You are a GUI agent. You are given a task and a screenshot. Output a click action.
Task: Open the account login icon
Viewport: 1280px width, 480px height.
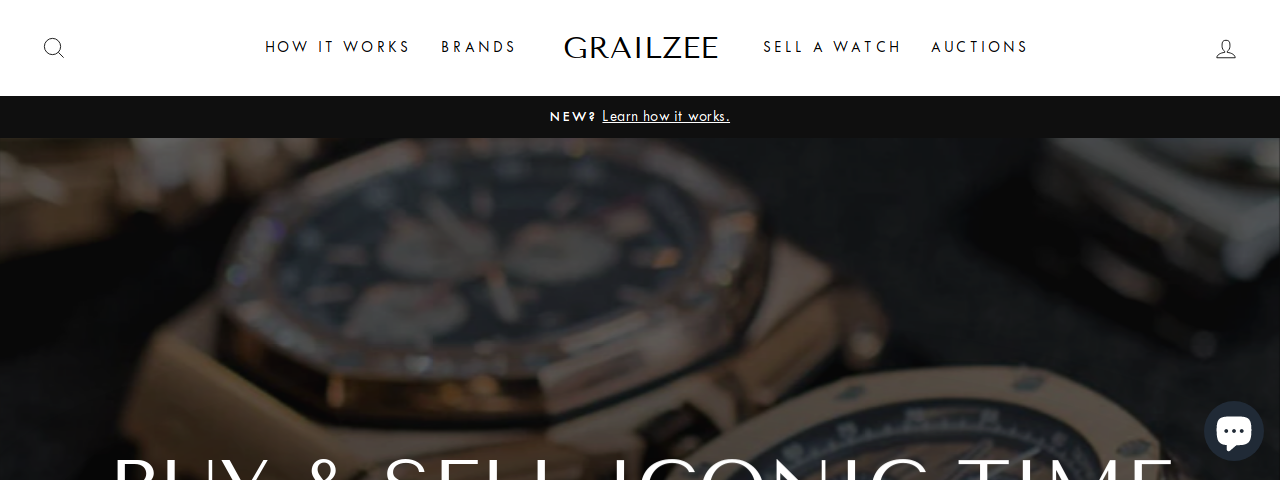coord(1226,48)
